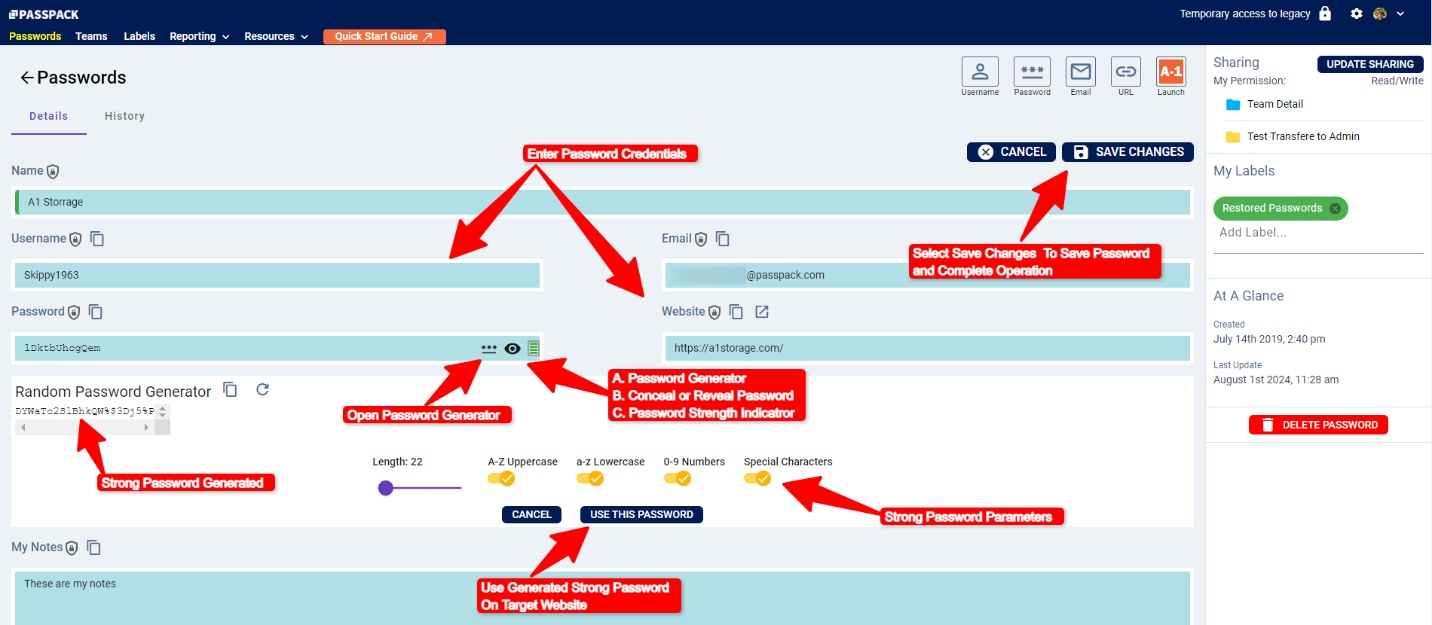Click the My Notes text area

click(x=602, y=598)
